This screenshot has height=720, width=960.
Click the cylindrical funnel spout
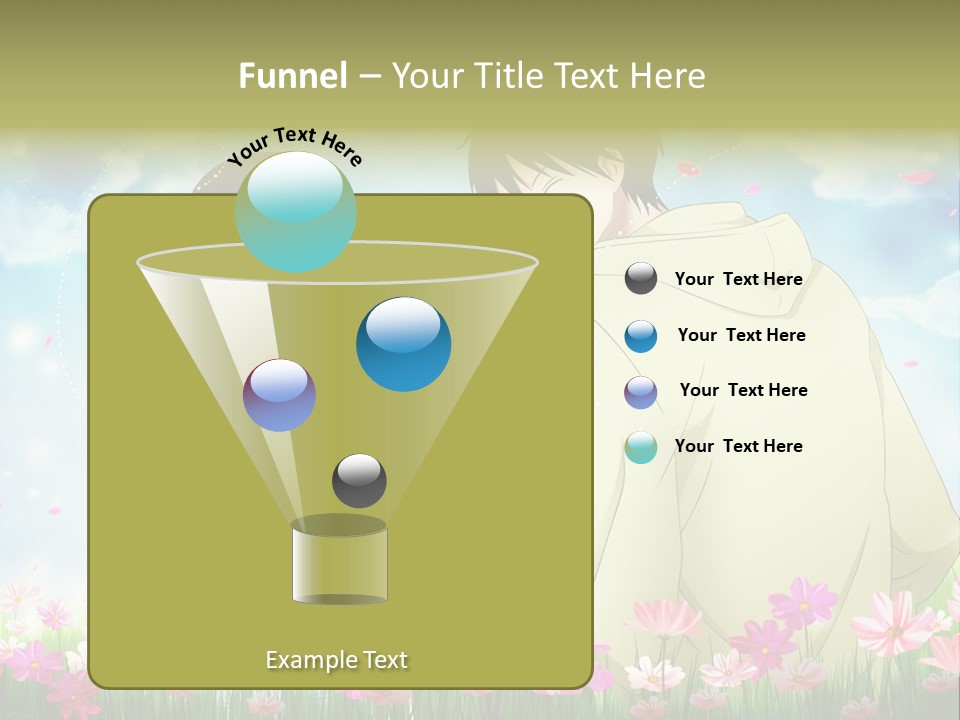pyautogui.click(x=338, y=562)
